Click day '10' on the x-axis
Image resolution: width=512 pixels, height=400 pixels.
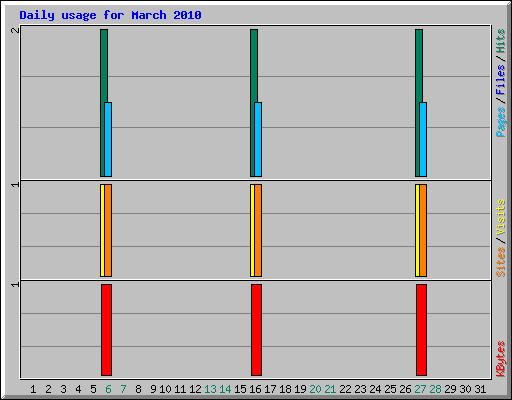tap(165, 389)
